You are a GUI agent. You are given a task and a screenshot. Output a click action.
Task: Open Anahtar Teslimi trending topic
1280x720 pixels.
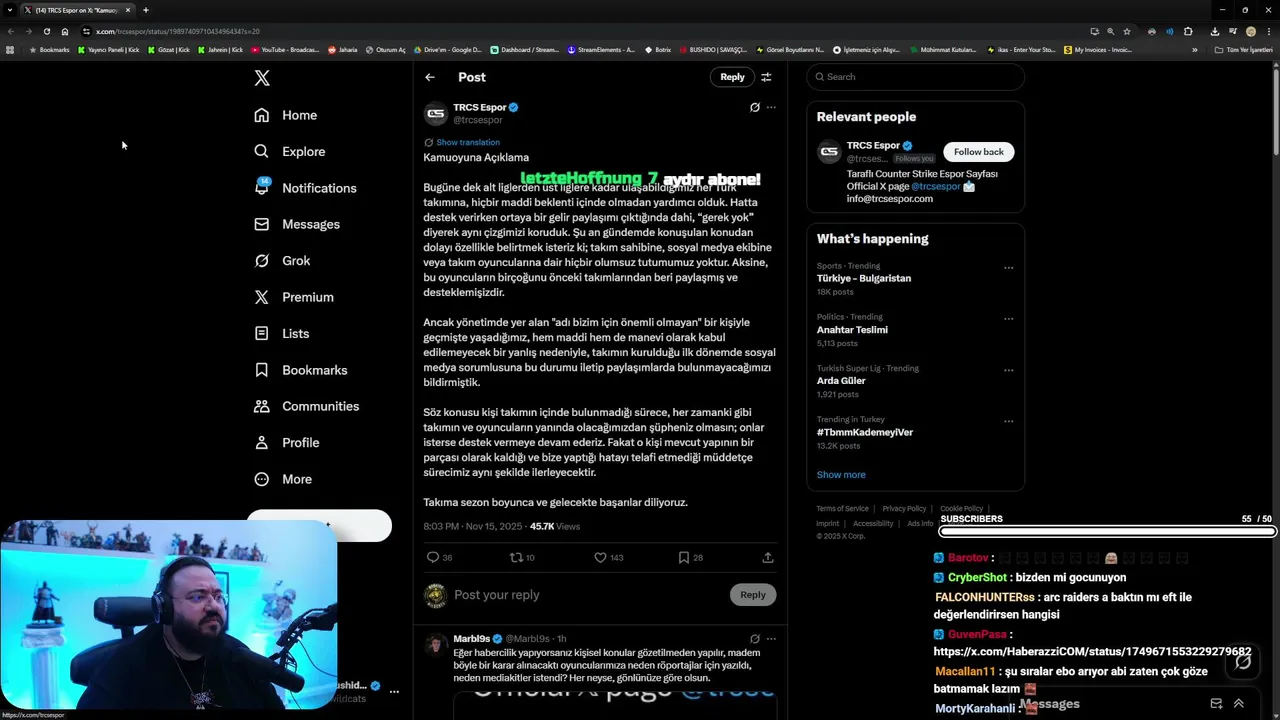click(852, 330)
